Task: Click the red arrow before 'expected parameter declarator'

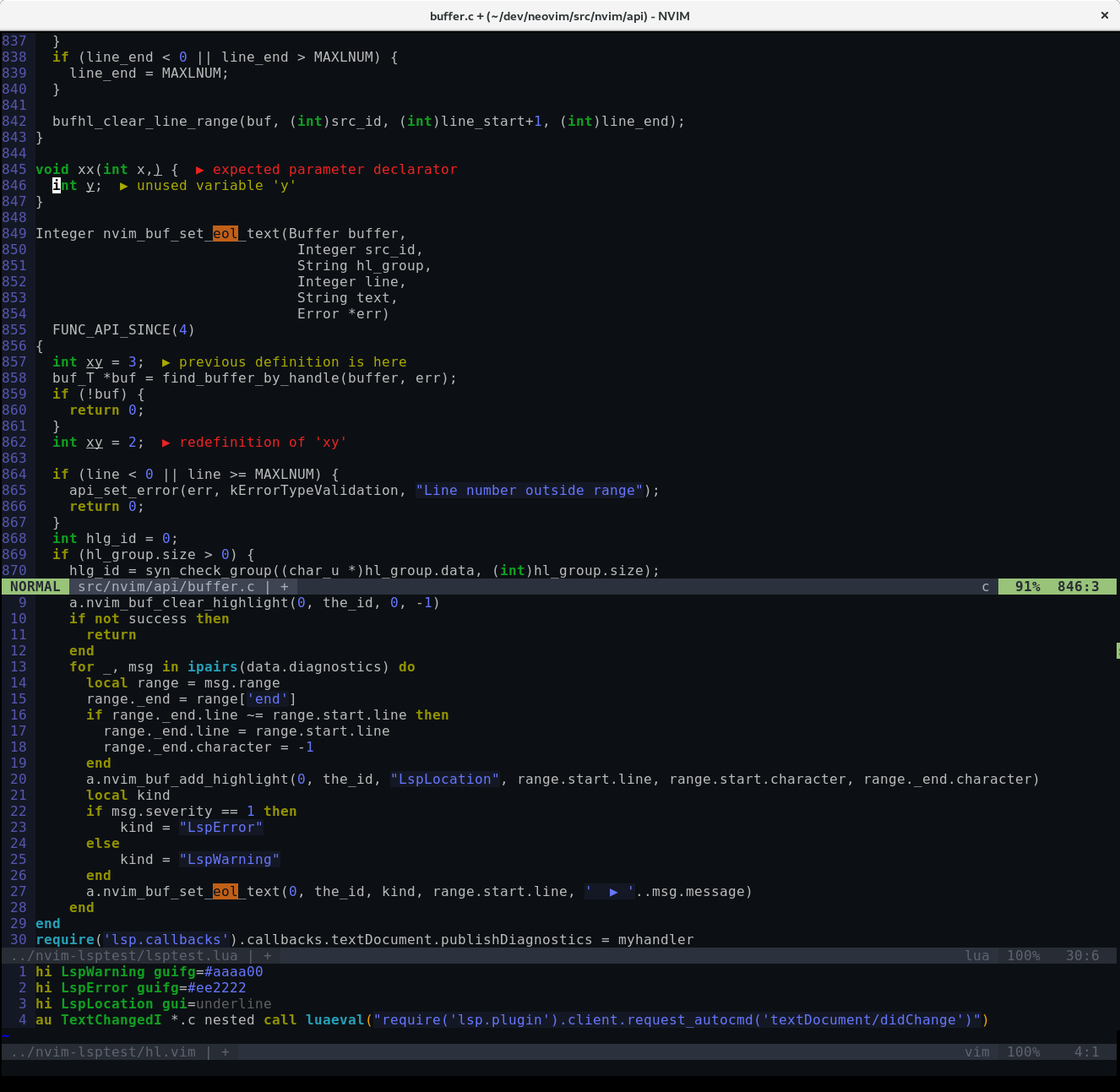Action: [200, 170]
